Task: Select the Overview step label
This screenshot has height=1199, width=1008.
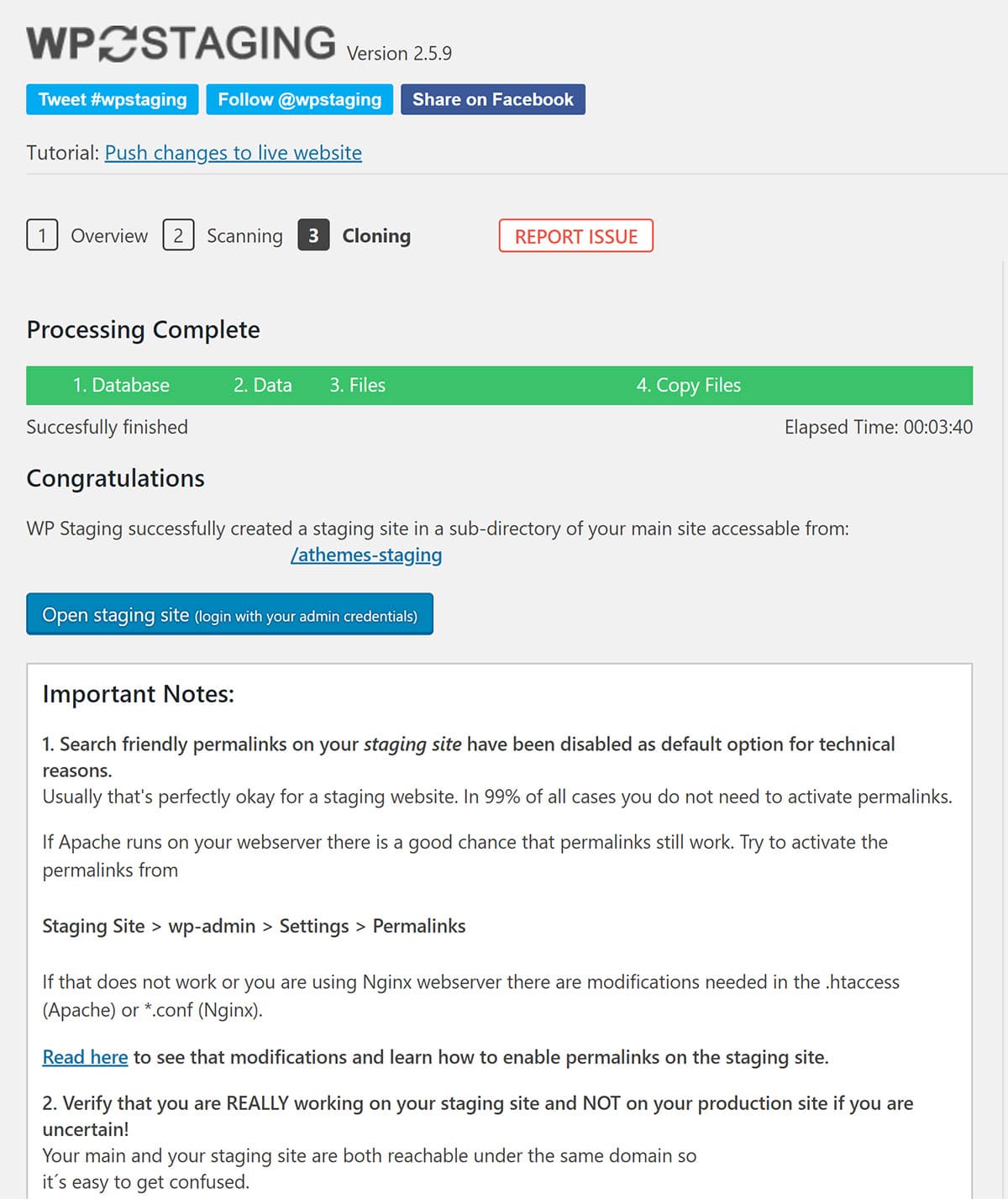Action: (109, 236)
